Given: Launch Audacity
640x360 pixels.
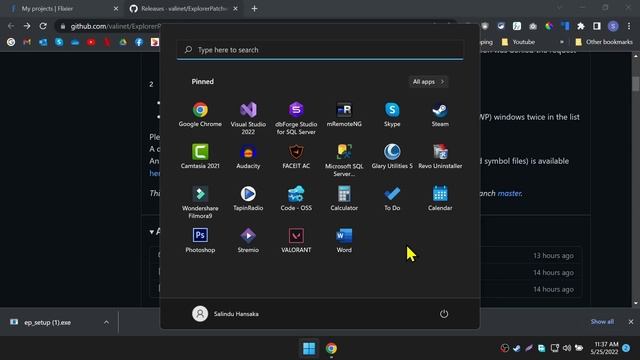Looking at the screenshot, I should (248, 157).
